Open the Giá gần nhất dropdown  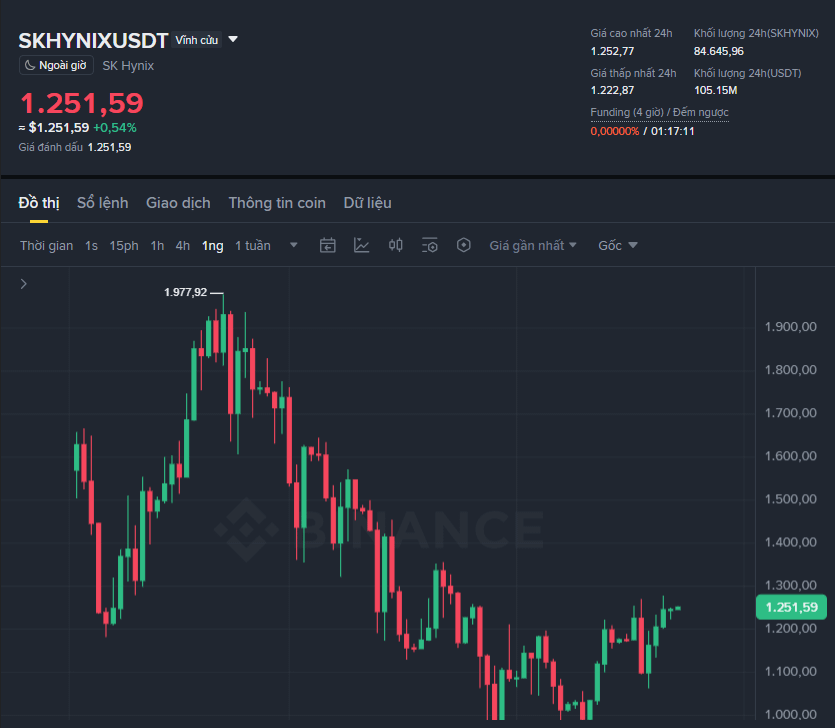[x=533, y=246]
